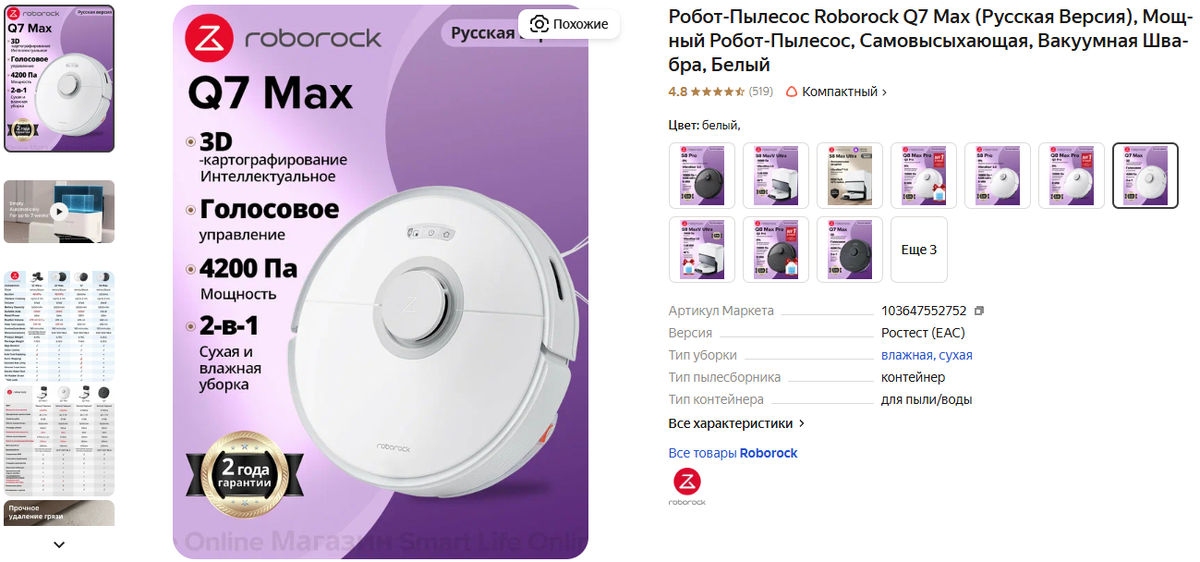Pick the black Q8 Max Pro variant

click(775, 250)
